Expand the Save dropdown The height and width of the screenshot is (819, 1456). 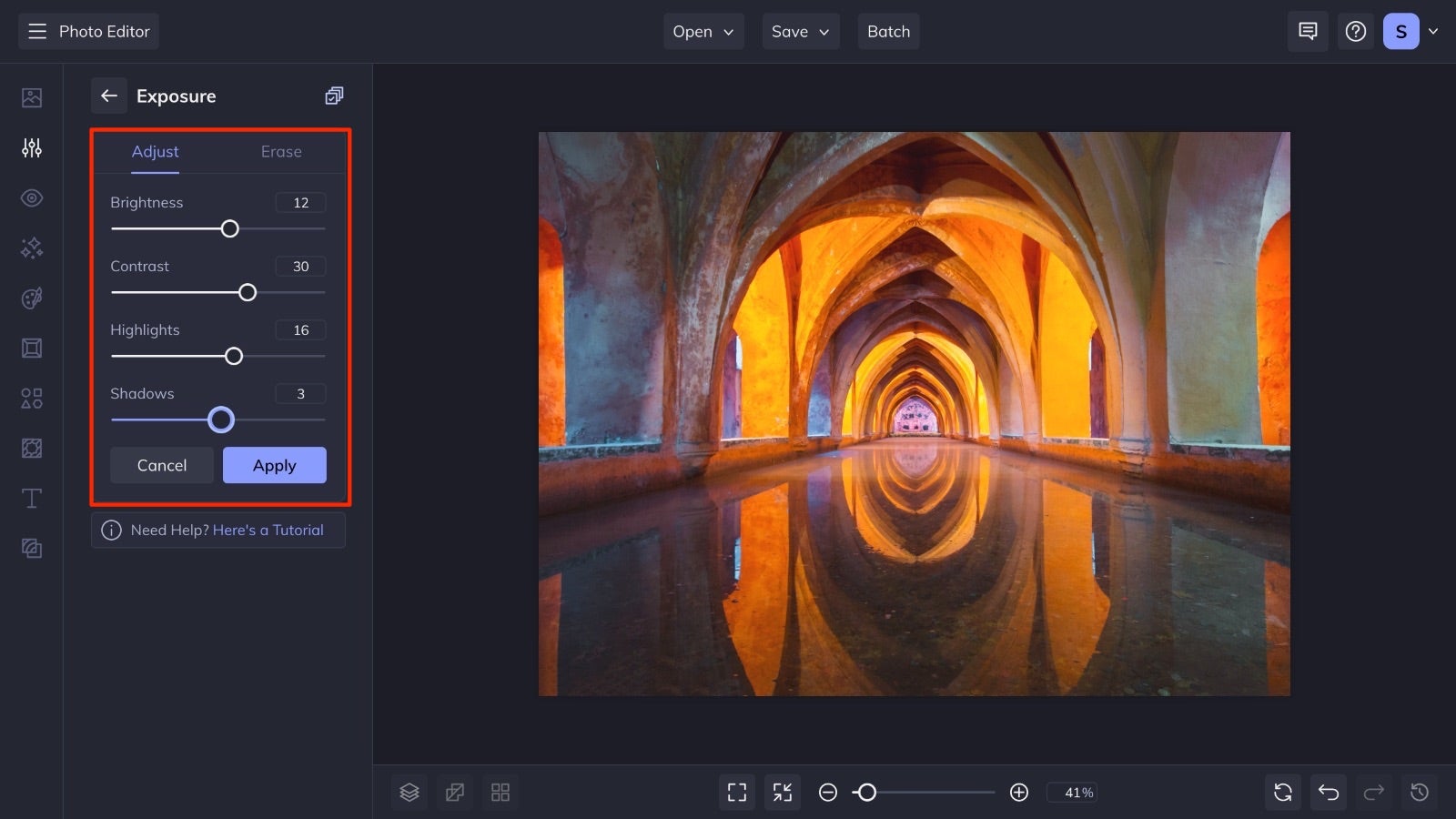799,31
